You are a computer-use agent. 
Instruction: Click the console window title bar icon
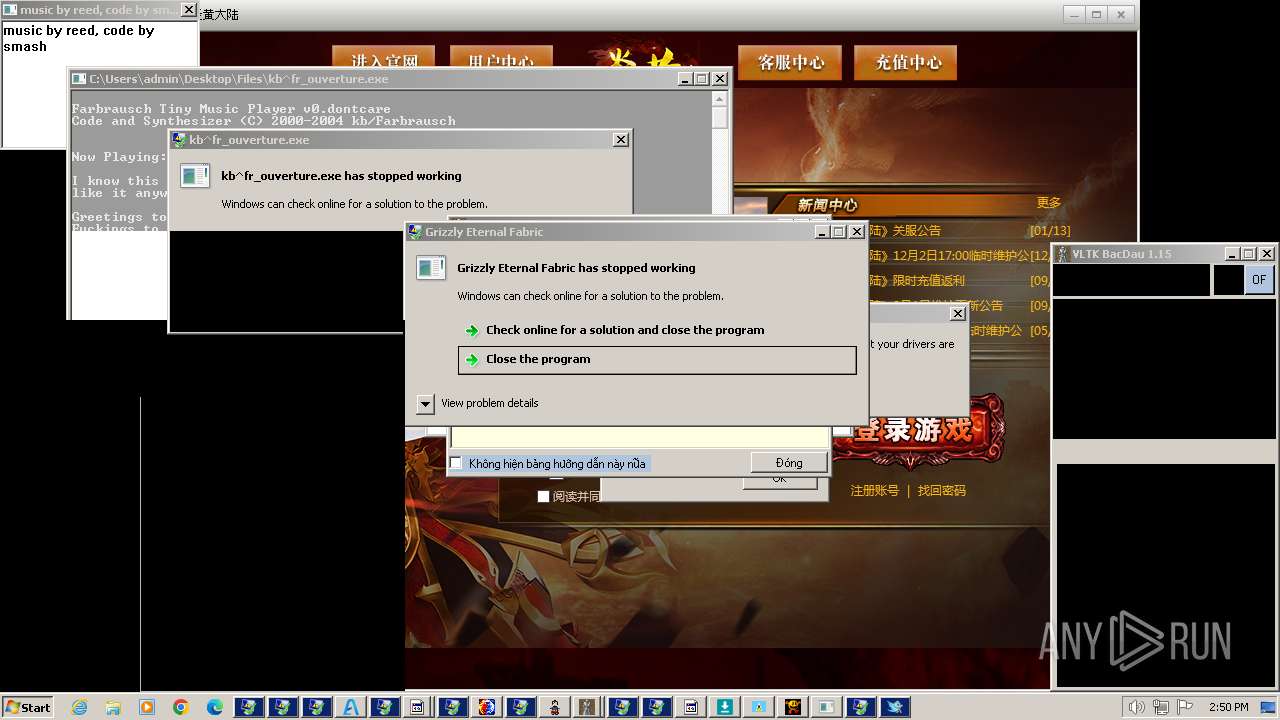79,79
